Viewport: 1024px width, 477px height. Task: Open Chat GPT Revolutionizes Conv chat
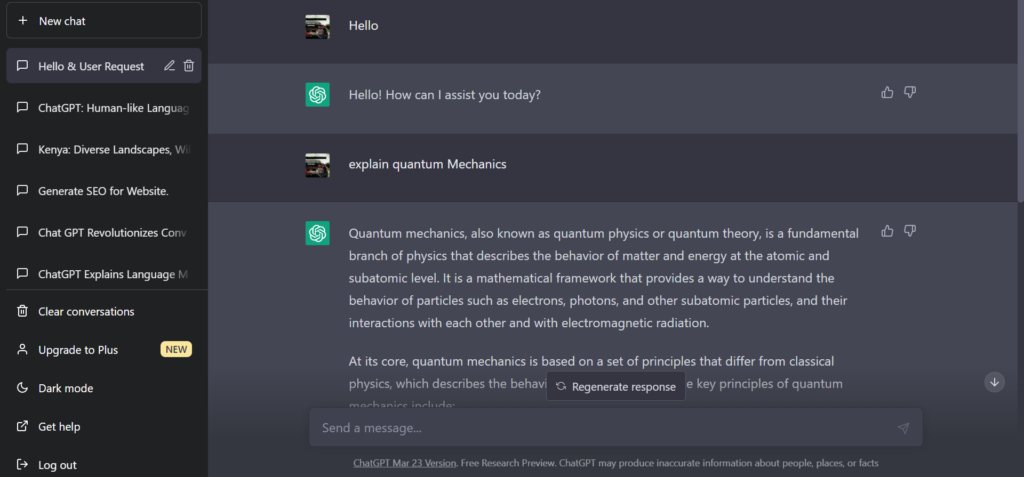[104, 233]
